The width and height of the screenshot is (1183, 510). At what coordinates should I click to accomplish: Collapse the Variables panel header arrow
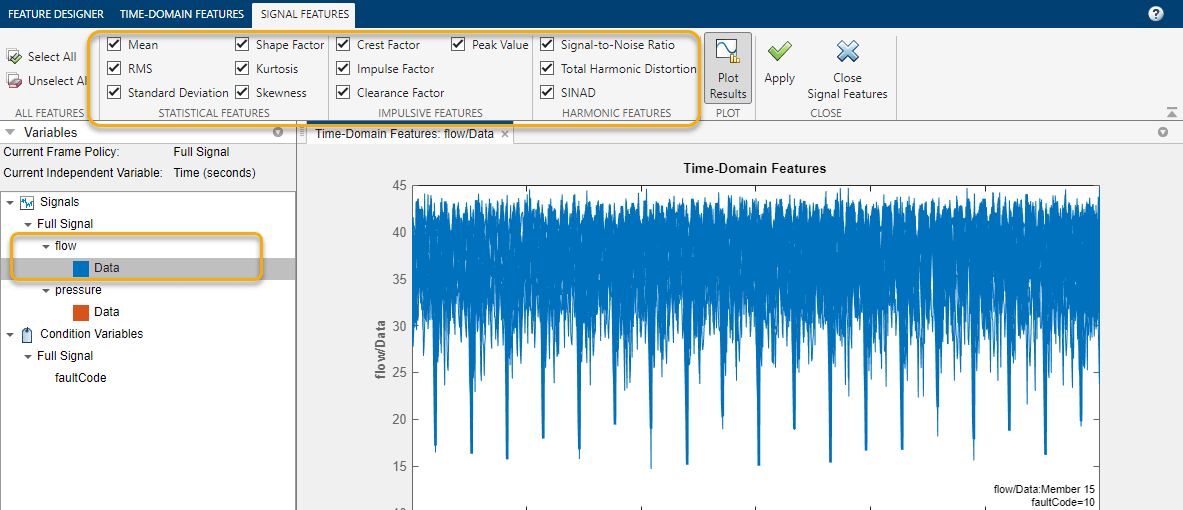pyautogui.click(x=10, y=132)
